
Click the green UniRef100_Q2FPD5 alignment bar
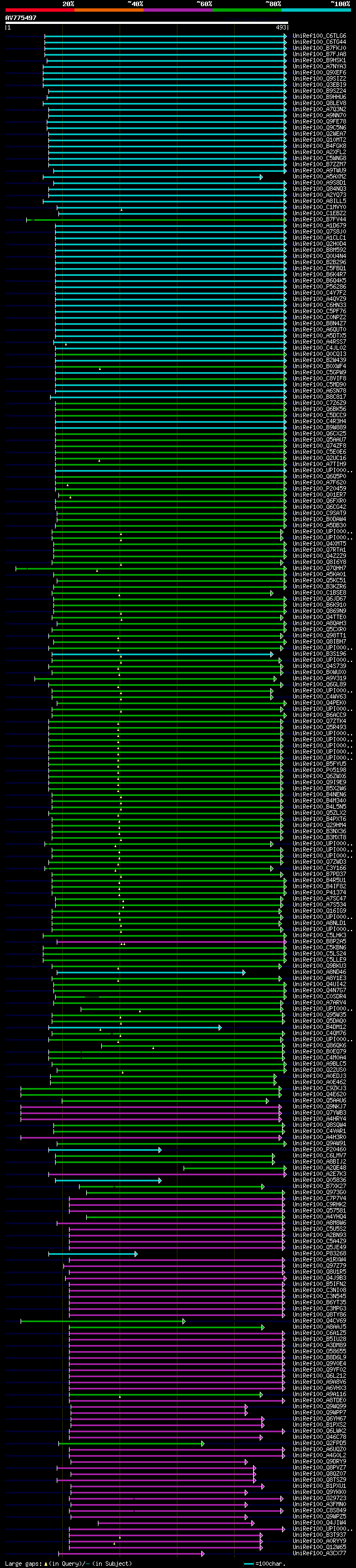click(131, 1443)
